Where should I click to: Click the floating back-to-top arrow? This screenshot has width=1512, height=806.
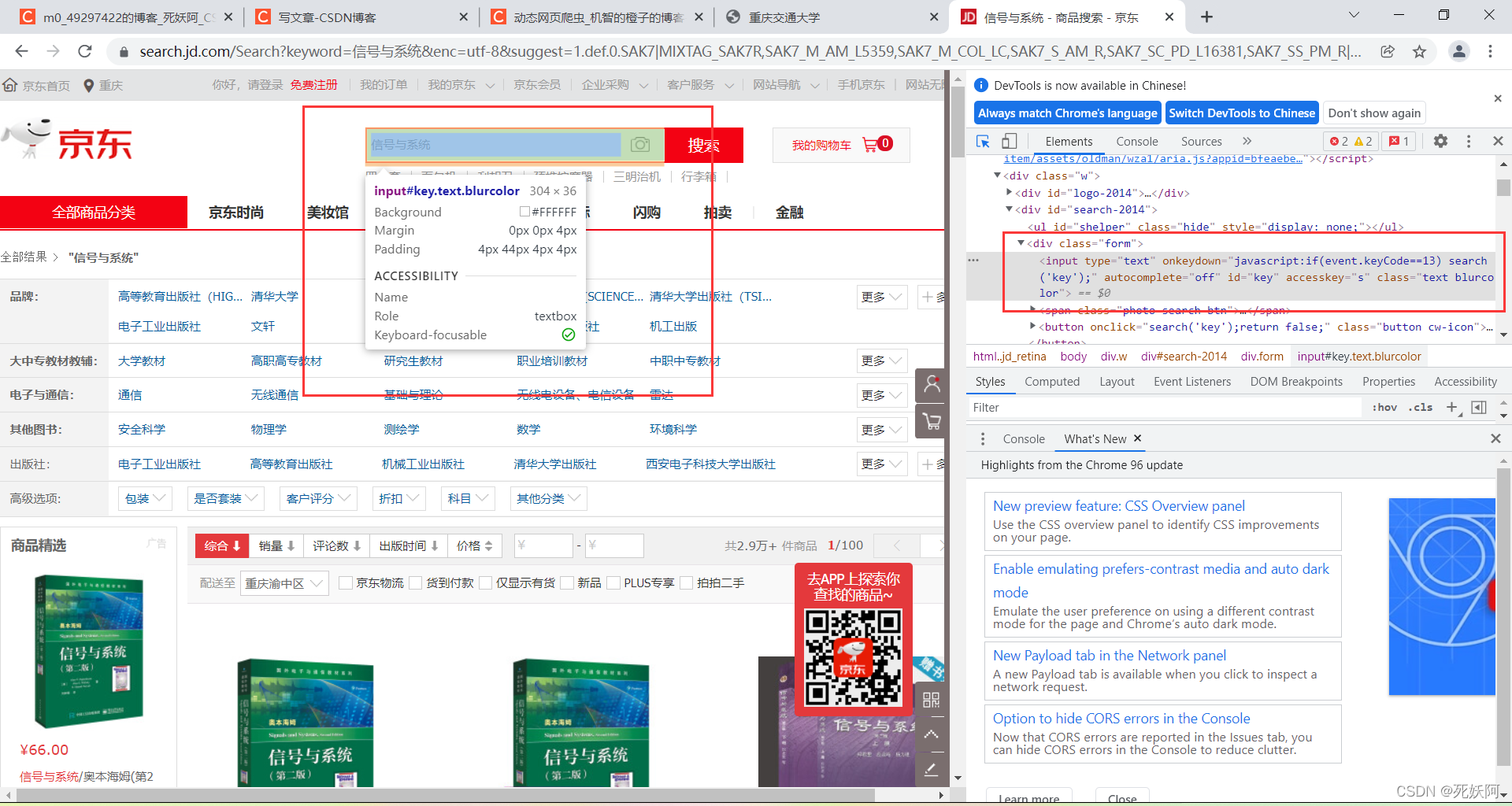[931, 734]
